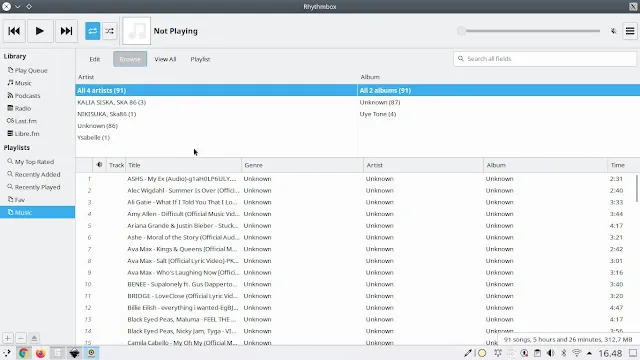Click the playing-status speaker column header
Screen dimensions: 640x360
tap(99, 165)
